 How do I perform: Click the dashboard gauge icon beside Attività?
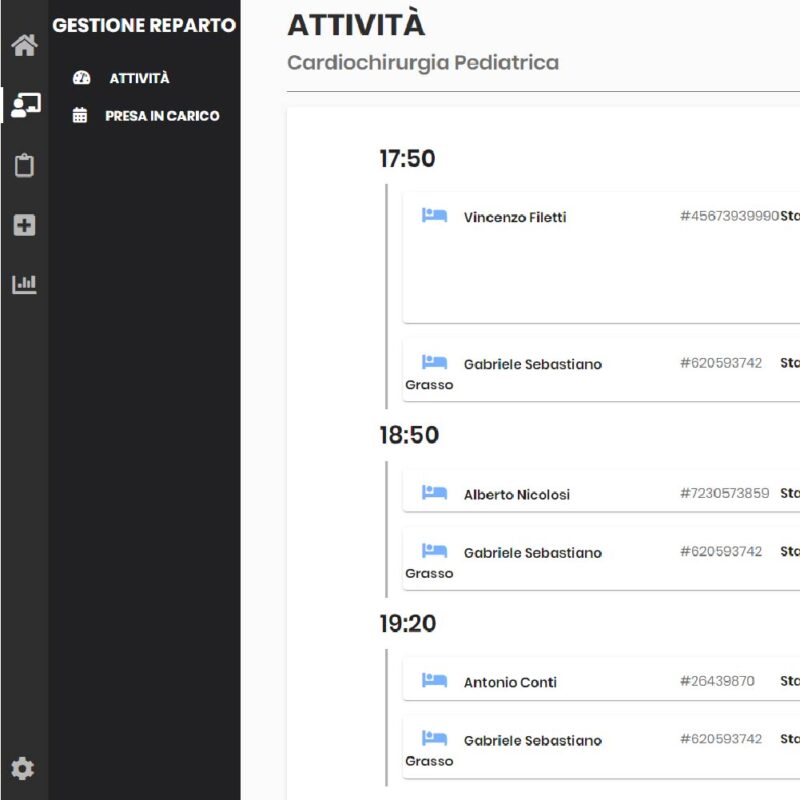81,78
